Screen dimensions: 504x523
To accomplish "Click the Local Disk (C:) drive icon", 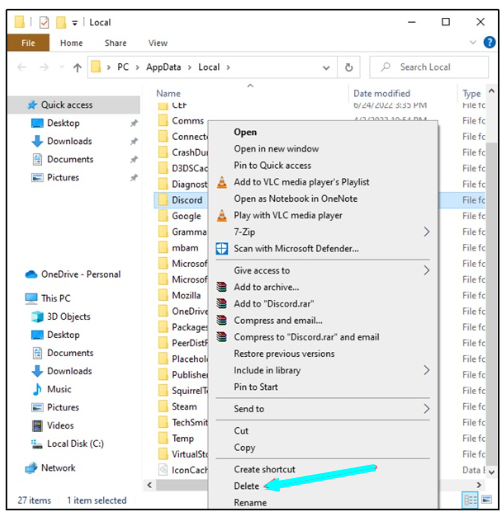I will [x=37, y=444].
